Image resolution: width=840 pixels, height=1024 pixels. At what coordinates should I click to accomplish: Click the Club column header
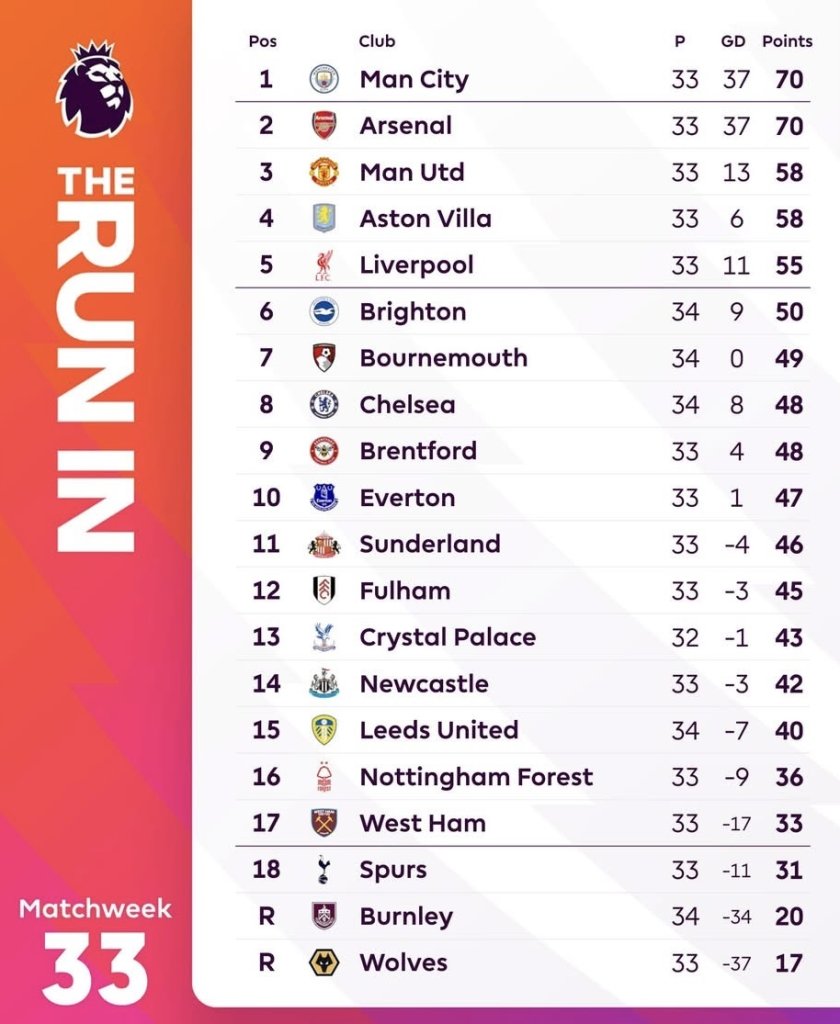point(377,41)
